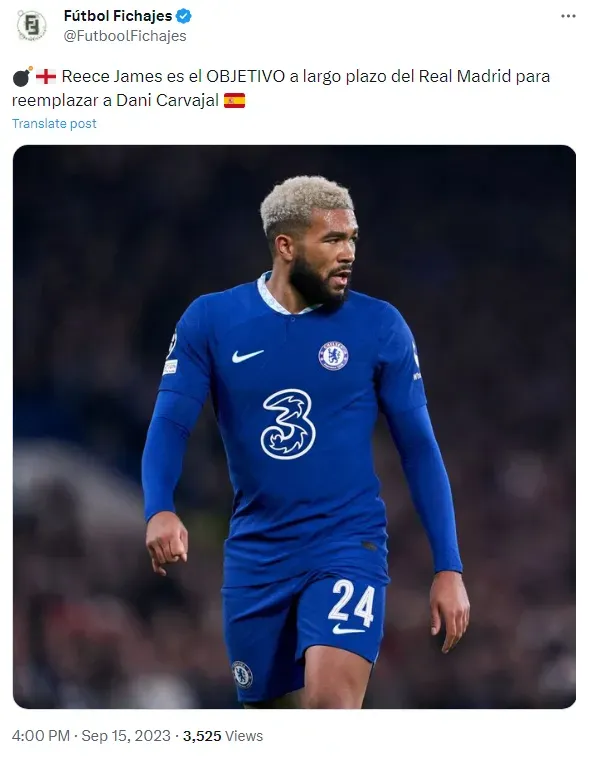Click the England flag emoji

[46, 76]
